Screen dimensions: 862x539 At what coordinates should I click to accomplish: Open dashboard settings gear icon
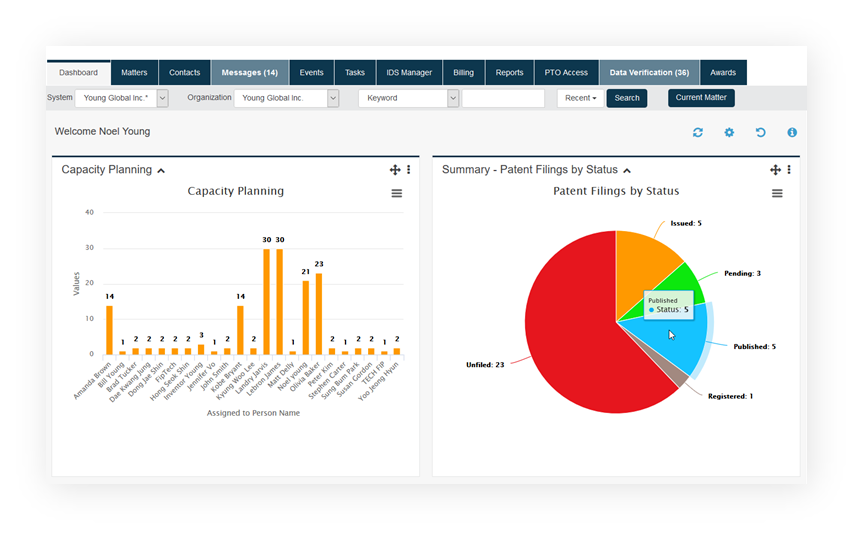(729, 132)
